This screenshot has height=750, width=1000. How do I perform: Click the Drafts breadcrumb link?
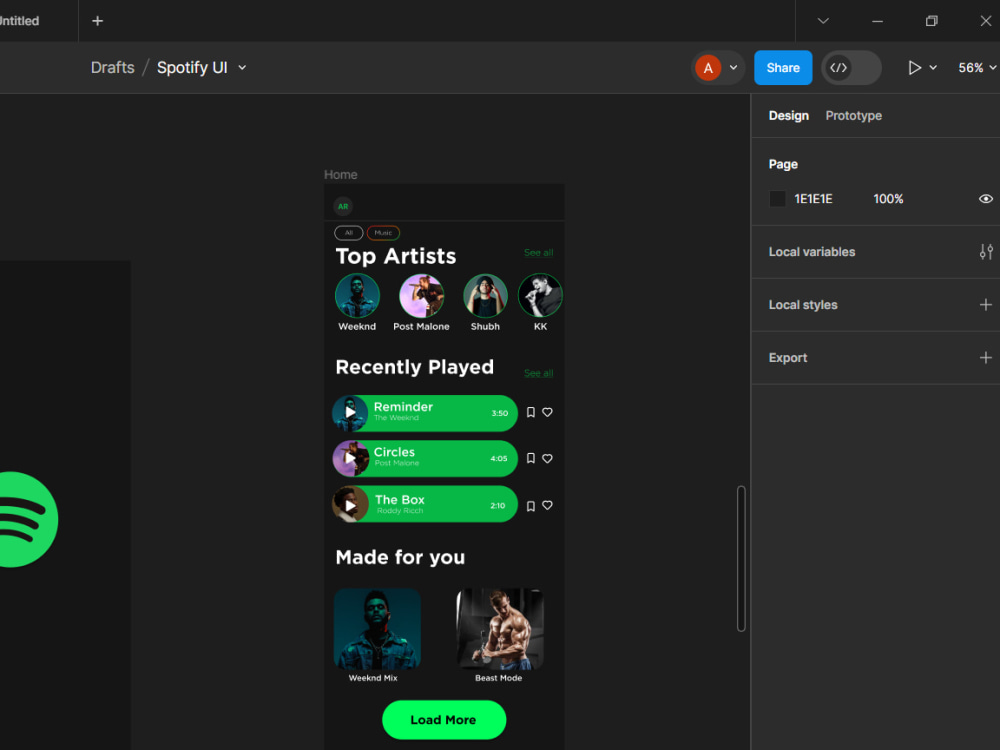tap(112, 68)
